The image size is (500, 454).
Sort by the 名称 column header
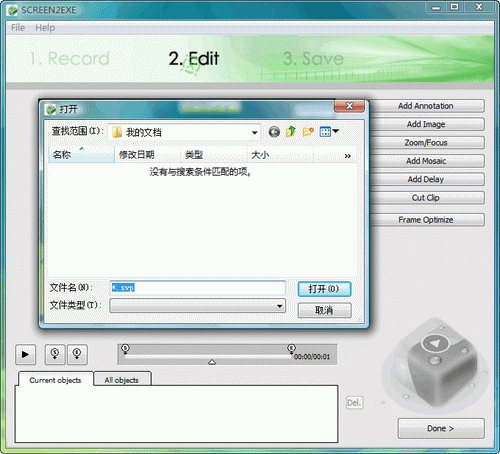point(81,155)
